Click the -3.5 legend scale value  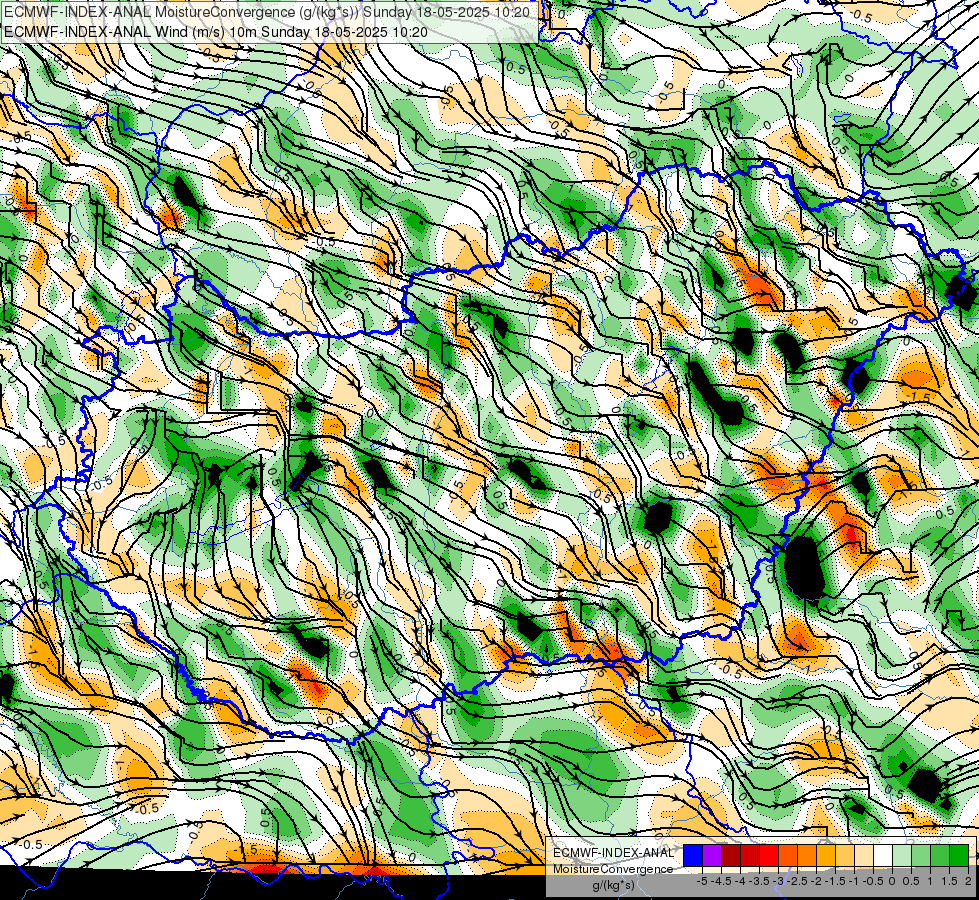point(760,881)
